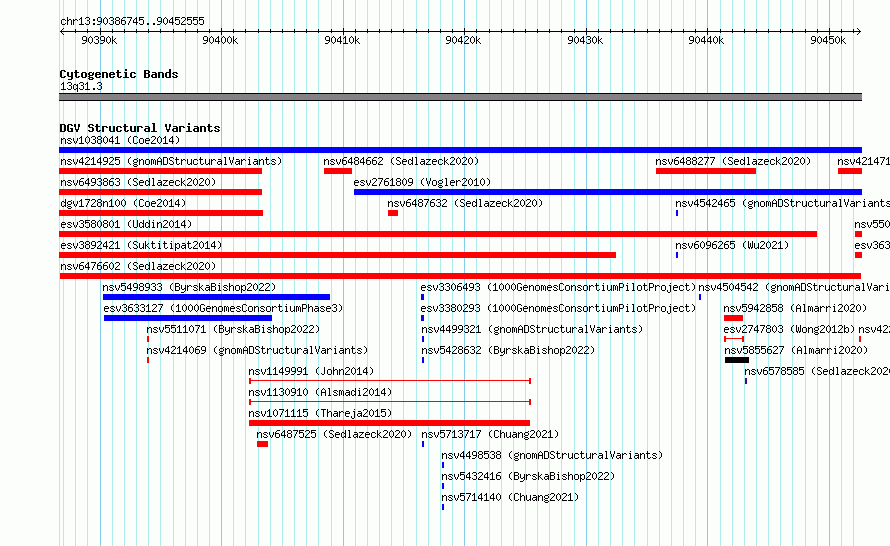
Task: Click nsv4214069 (gnomADStructuralVariants) label
Action: pos(257,350)
